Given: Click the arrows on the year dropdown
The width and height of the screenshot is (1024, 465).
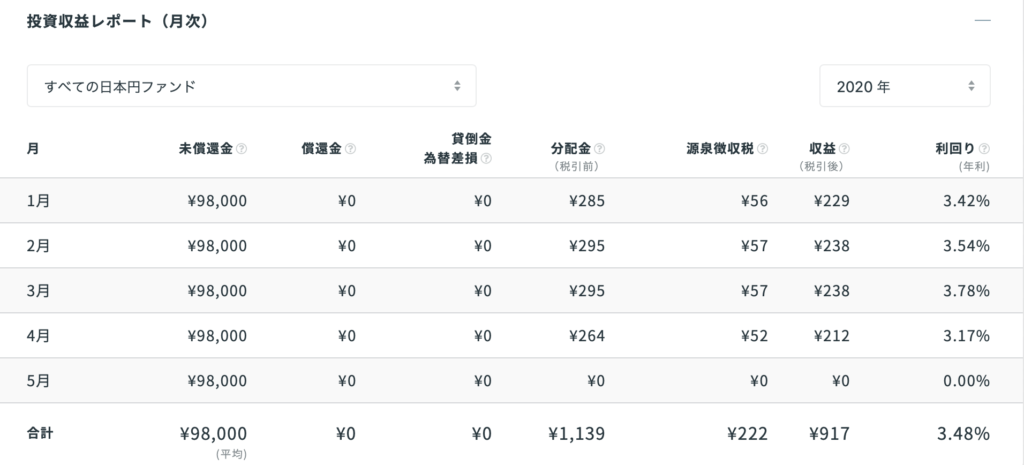Looking at the screenshot, I should [x=971, y=86].
